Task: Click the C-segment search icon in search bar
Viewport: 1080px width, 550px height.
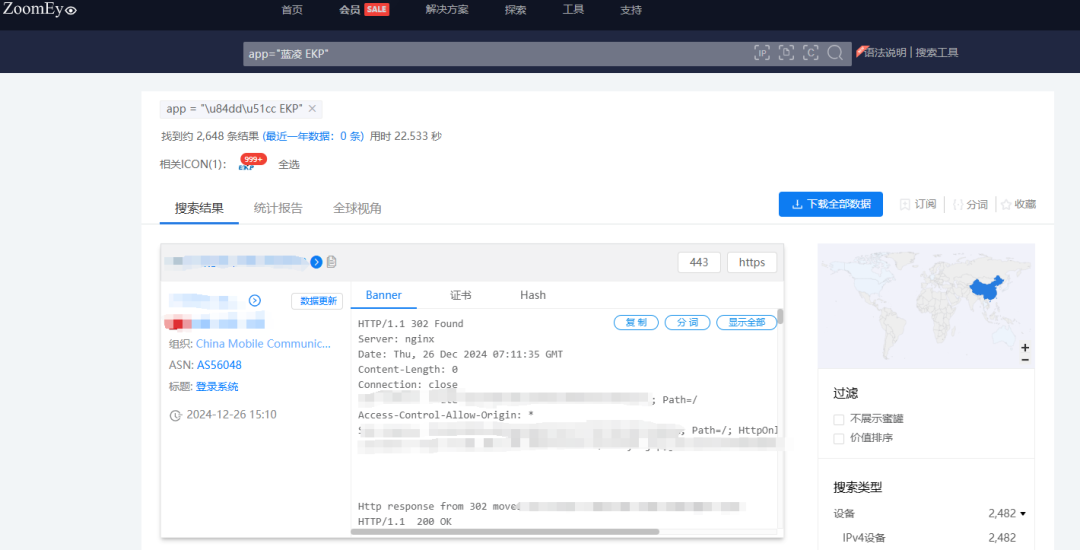Action: [811, 53]
